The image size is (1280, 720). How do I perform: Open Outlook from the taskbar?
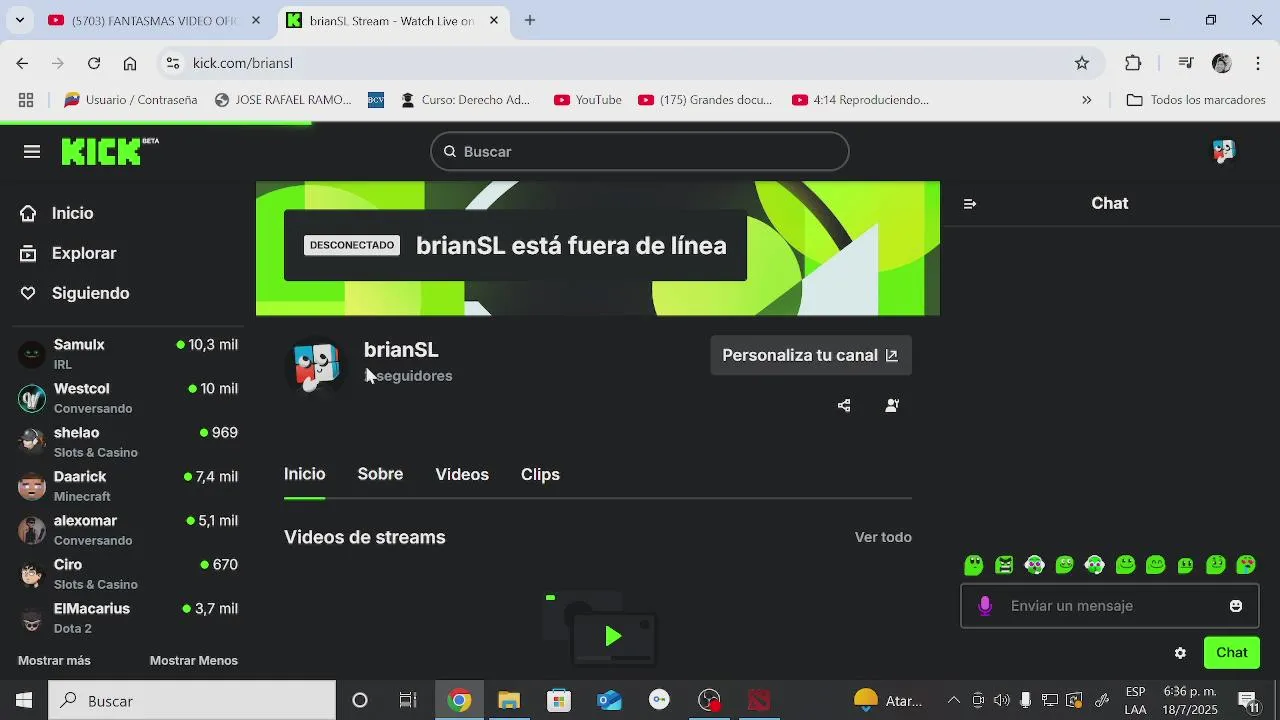(x=609, y=700)
